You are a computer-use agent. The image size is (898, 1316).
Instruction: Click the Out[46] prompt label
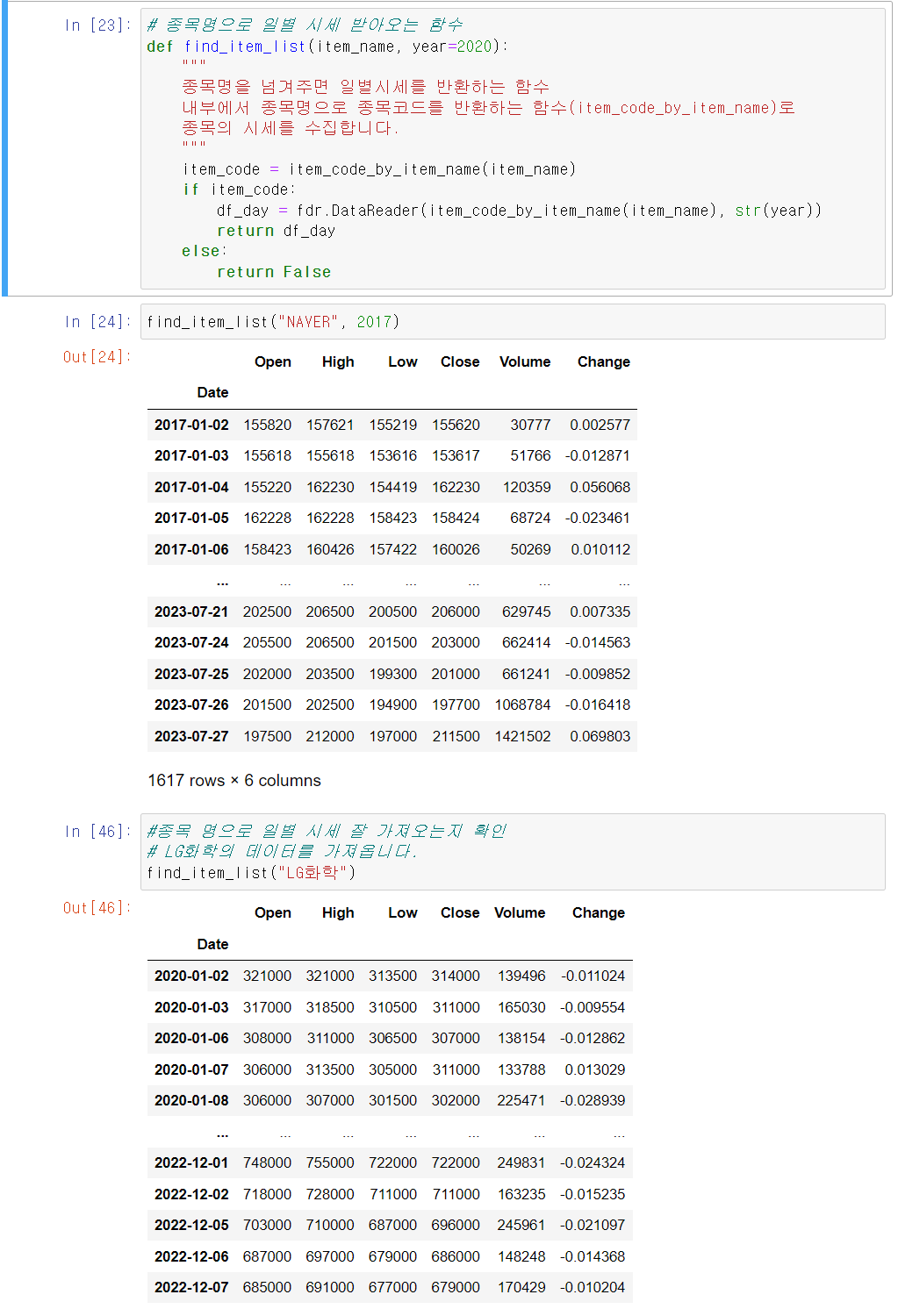click(x=97, y=908)
